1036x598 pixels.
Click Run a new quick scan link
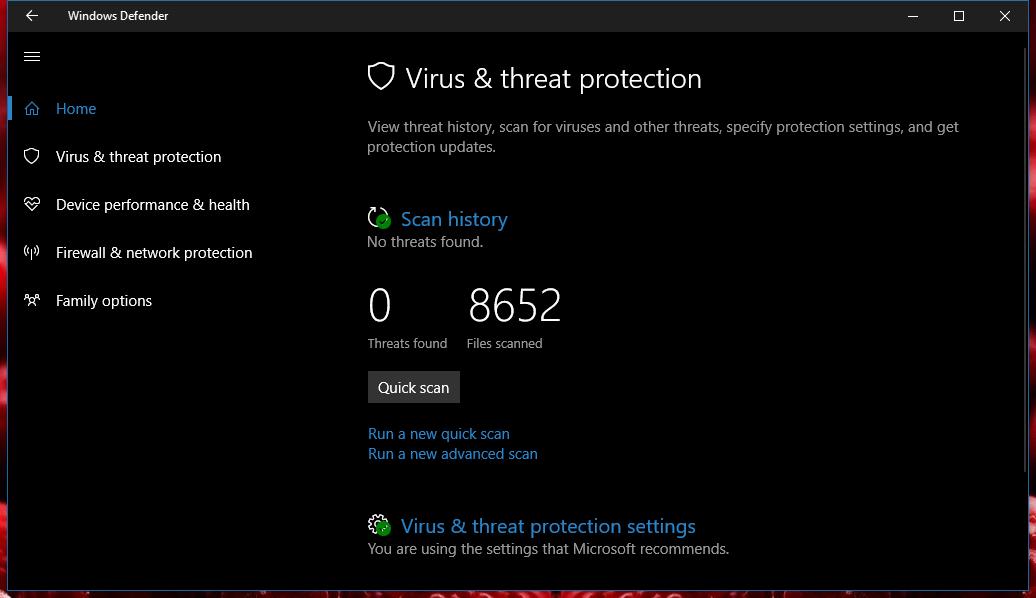[x=439, y=433]
